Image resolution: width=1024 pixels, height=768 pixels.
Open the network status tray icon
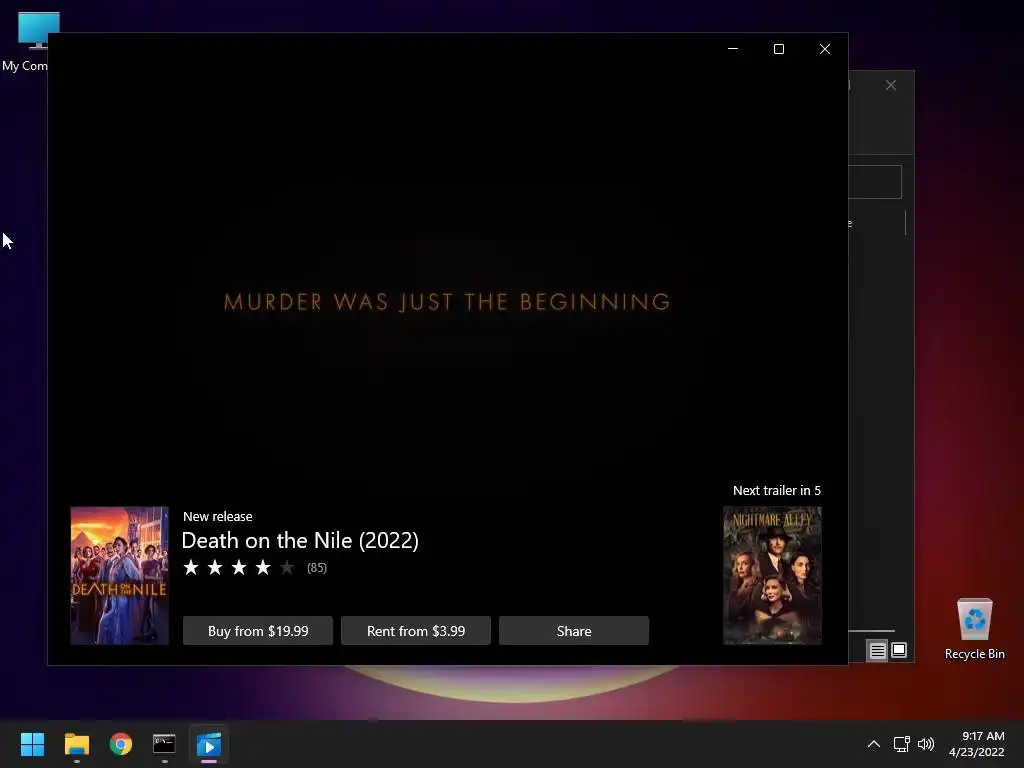pos(901,744)
